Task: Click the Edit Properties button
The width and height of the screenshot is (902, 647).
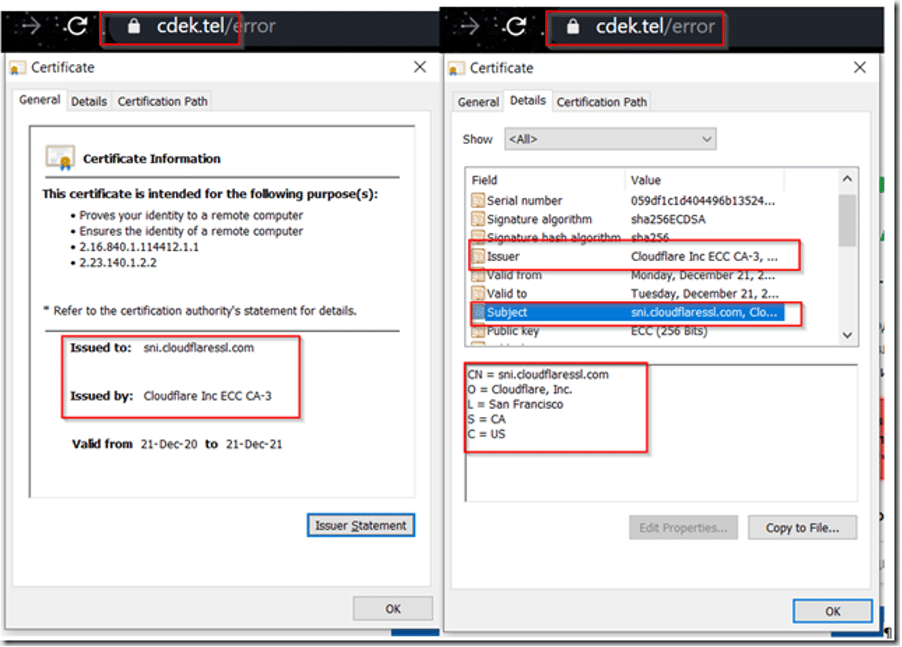Action: pyautogui.click(x=683, y=527)
